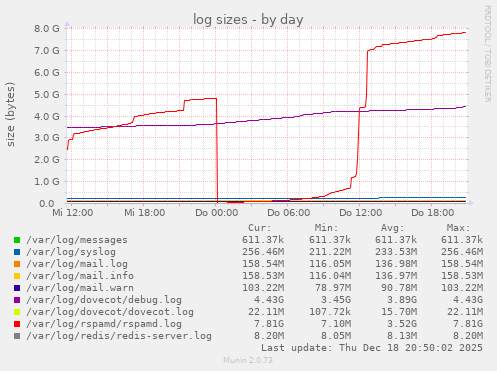Click the yellow /var/log/mail.info legend swatch

(17, 276)
